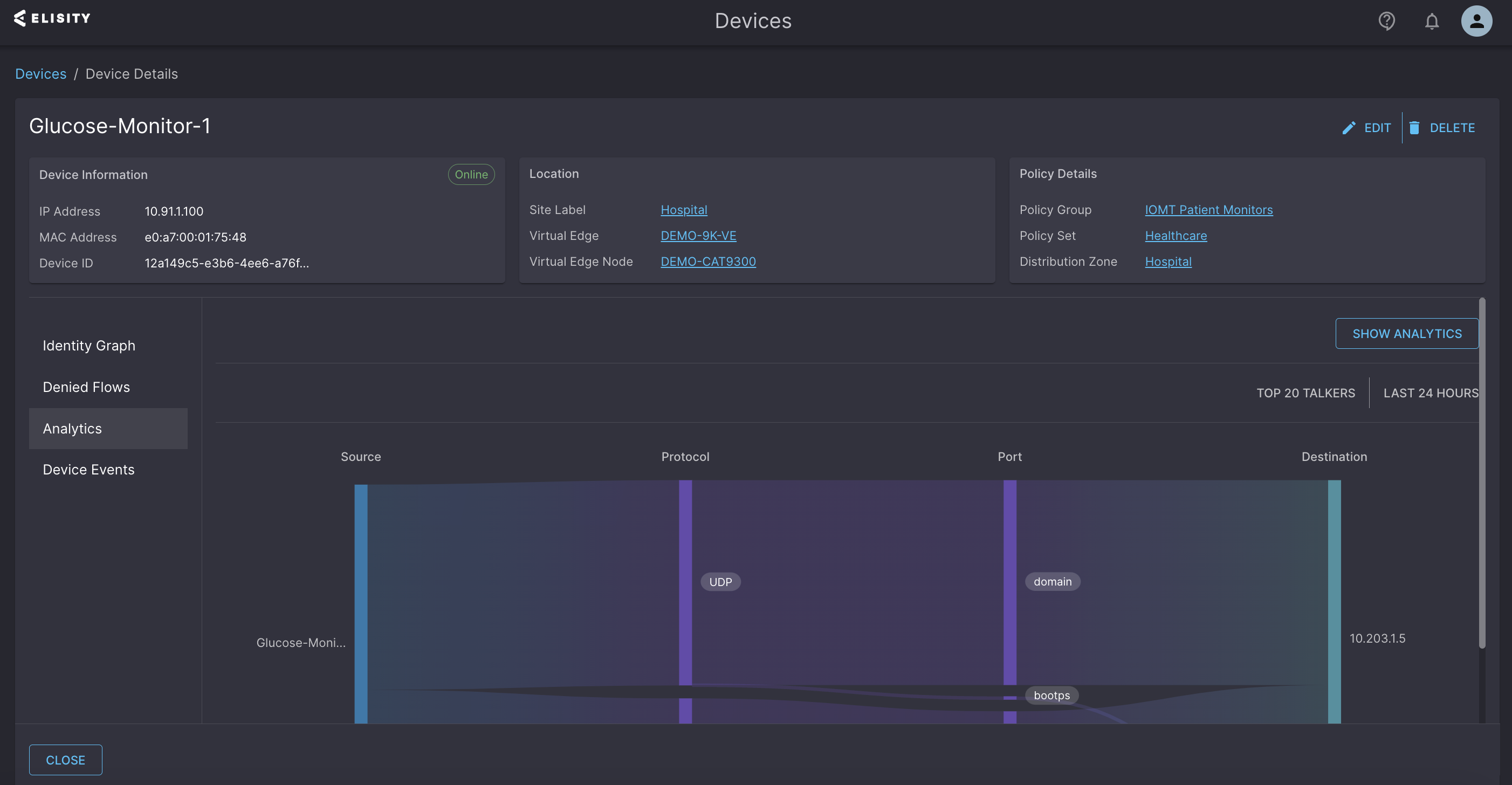The image size is (1512, 785).
Task: Open the help question mark icon
Action: 1386,21
